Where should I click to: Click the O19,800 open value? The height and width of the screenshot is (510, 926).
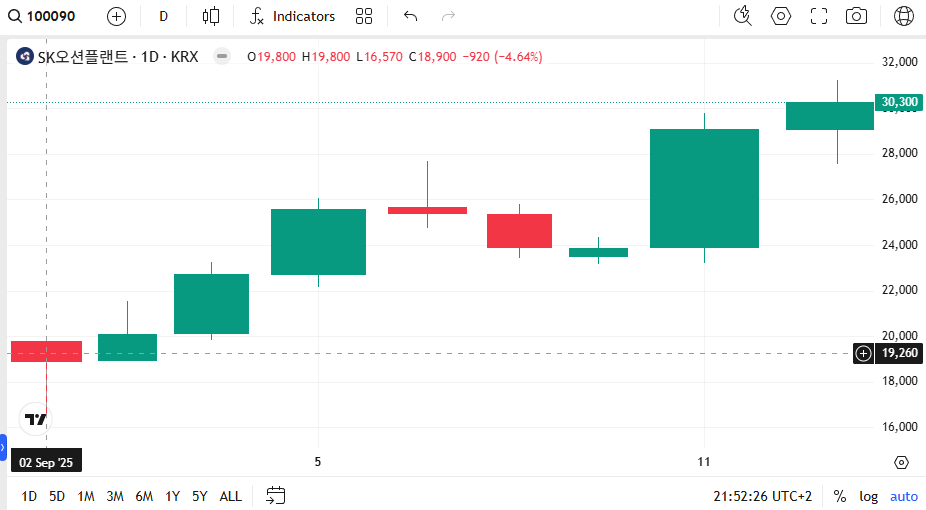click(x=271, y=57)
